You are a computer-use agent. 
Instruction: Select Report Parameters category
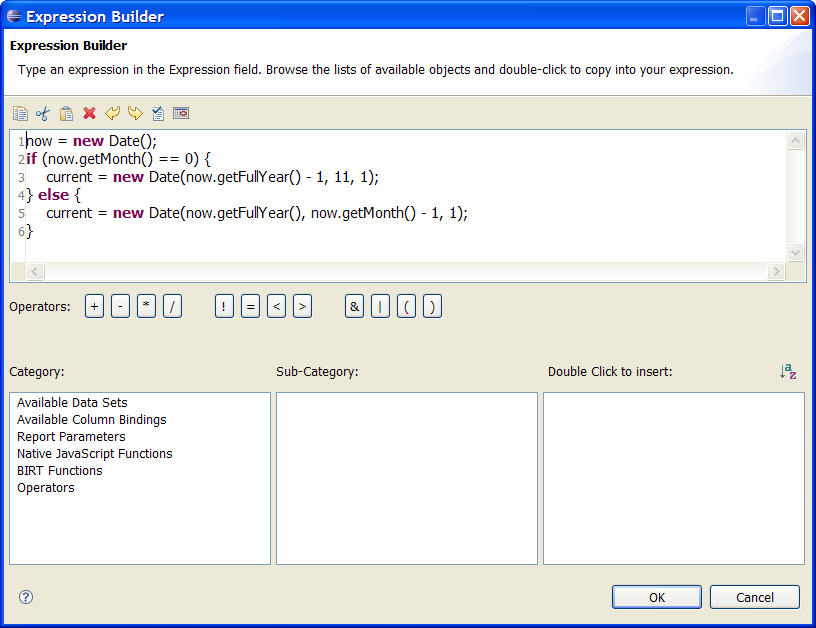point(71,436)
